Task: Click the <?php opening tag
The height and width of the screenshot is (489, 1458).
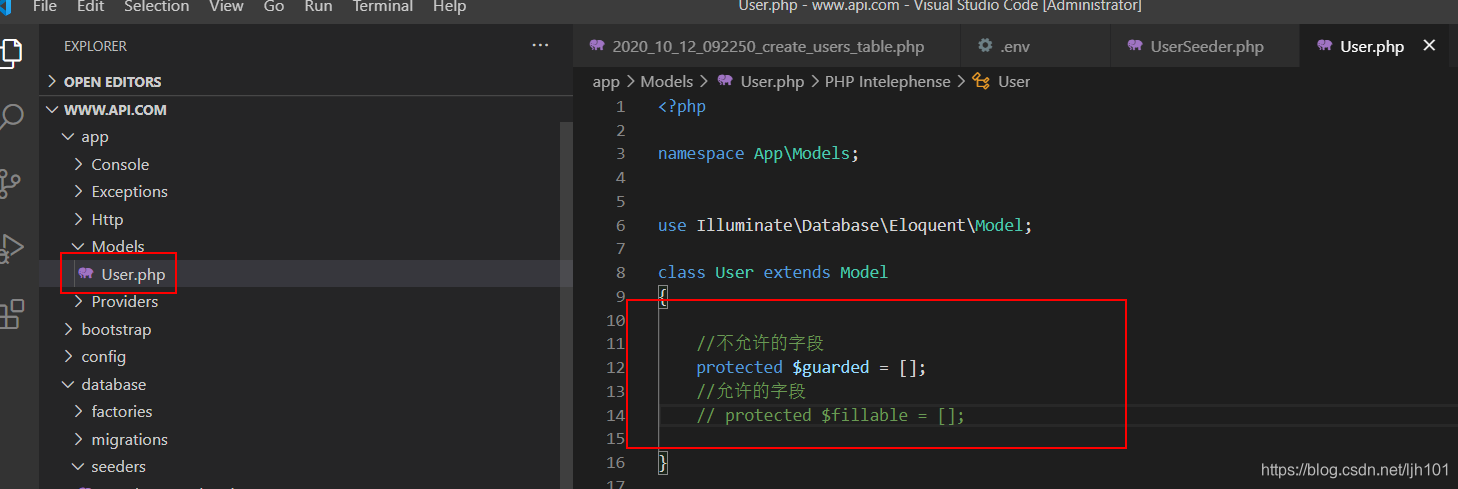Action: [682, 107]
